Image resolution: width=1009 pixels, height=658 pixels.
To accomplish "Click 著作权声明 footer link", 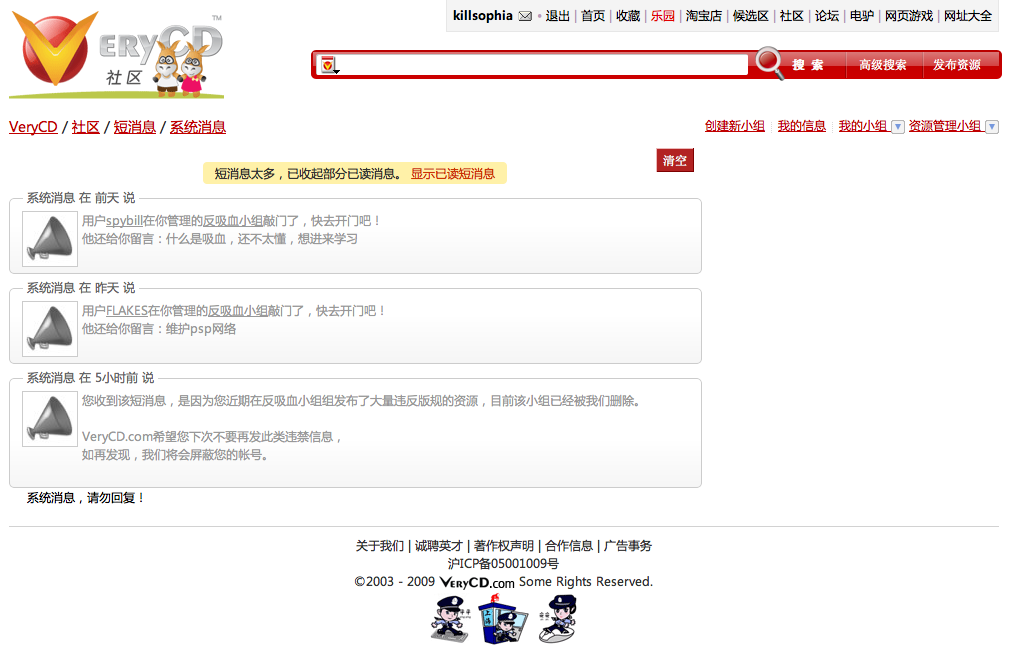I will pyautogui.click(x=504, y=546).
